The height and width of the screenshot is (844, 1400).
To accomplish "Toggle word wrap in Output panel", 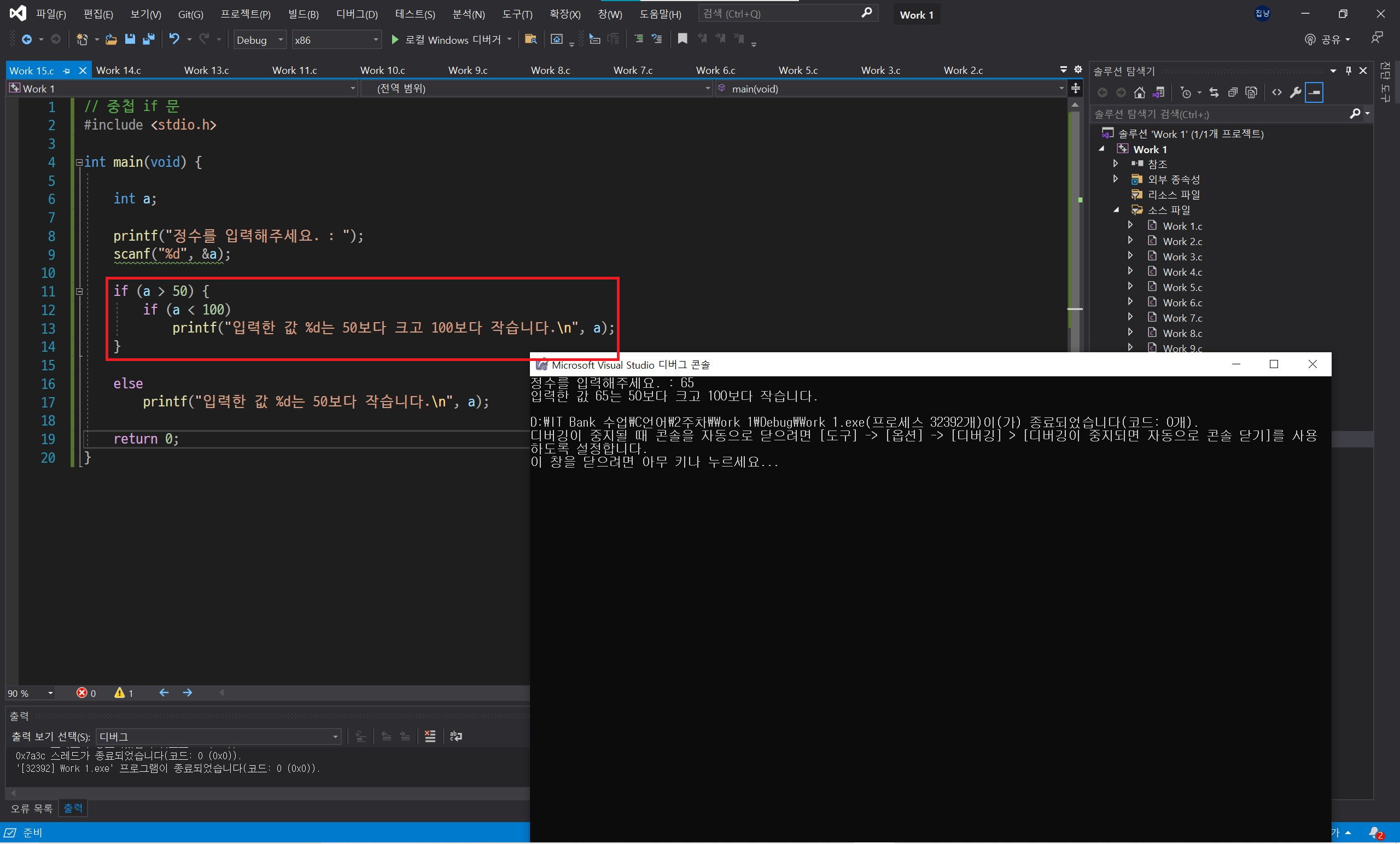I will (x=456, y=737).
